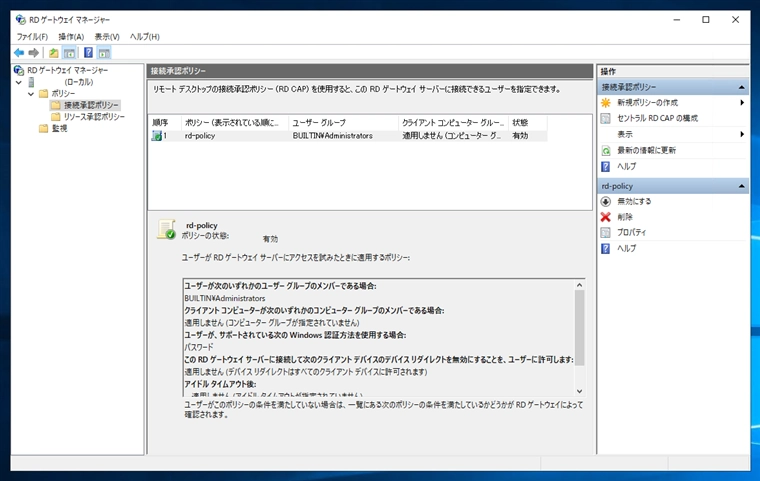The height and width of the screenshot is (481, 760).
Task: Select rd-policy name cell in list
Action: (200, 136)
